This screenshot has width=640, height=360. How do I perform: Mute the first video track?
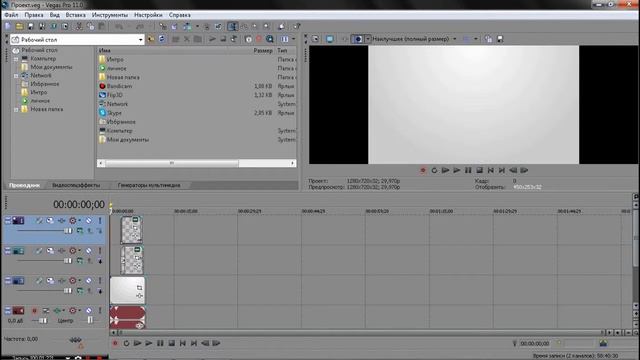tap(89, 220)
